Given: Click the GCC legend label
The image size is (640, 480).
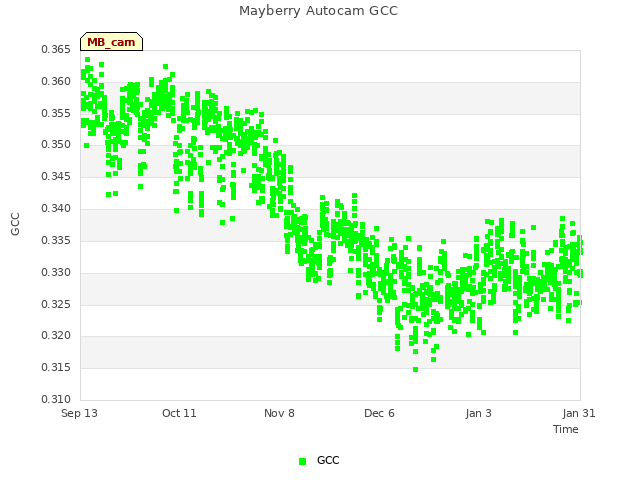Looking at the screenshot, I should pos(328,460).
